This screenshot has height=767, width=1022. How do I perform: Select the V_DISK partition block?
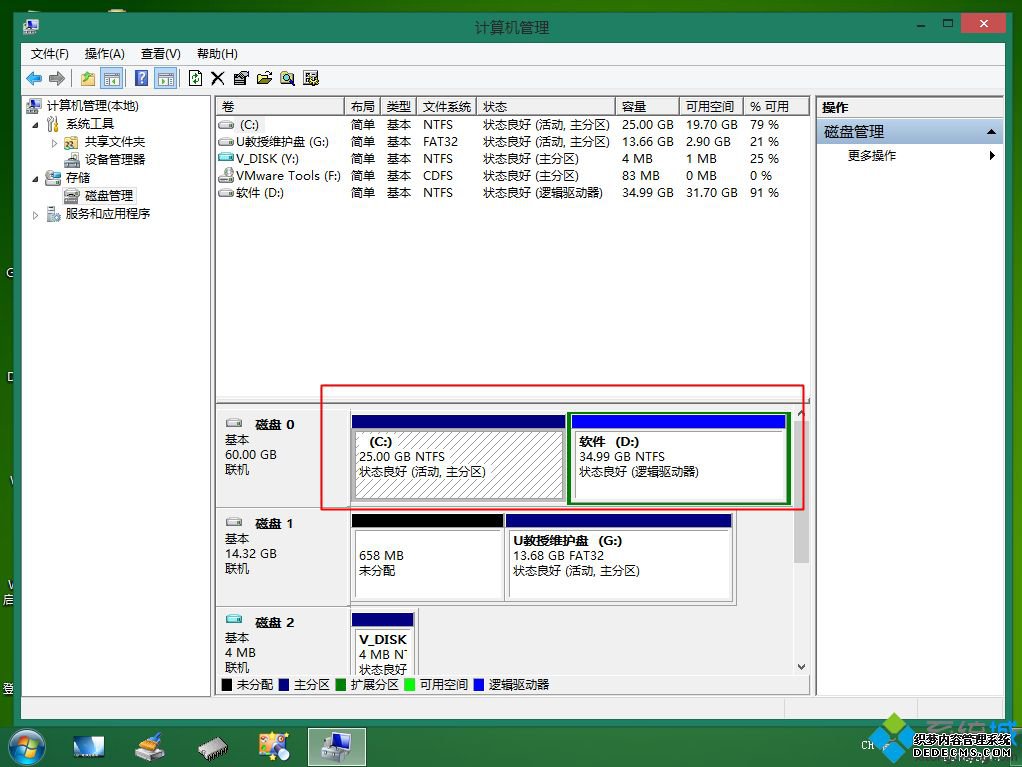[x=383, y=644]
